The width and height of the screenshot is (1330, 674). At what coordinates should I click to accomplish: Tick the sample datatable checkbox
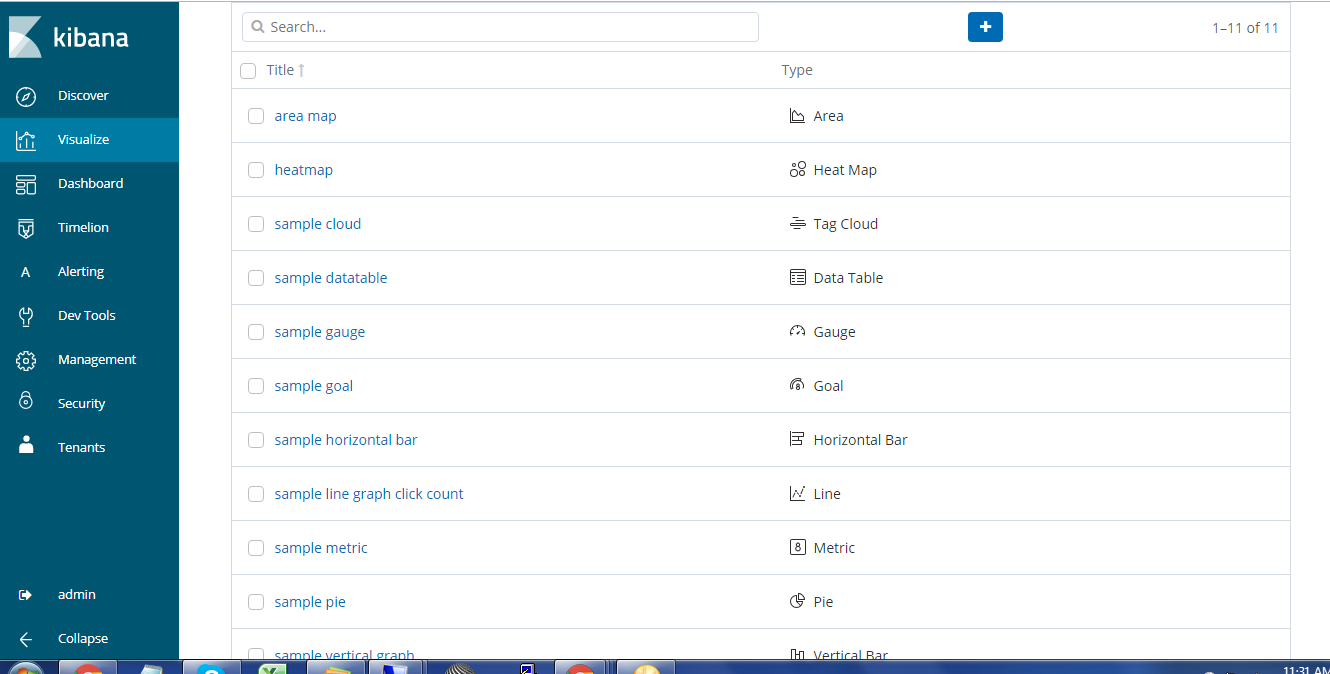click(x=256, y=278)
